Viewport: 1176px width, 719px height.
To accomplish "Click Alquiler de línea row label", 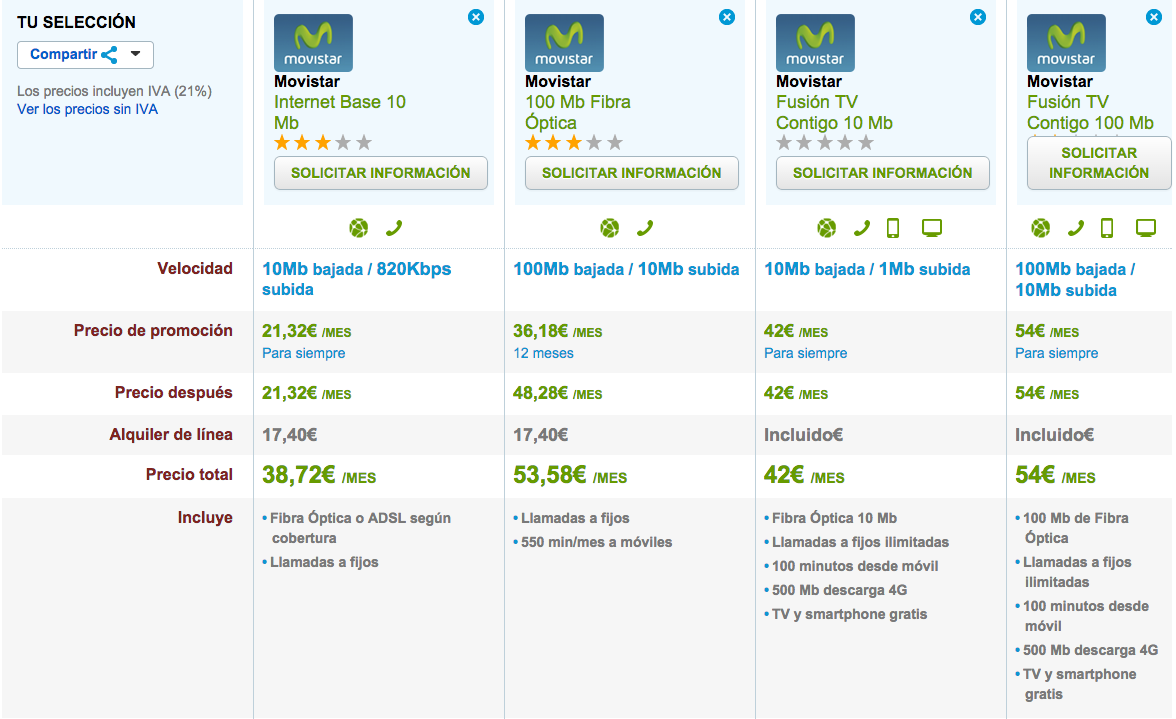I will coord(171,435).
